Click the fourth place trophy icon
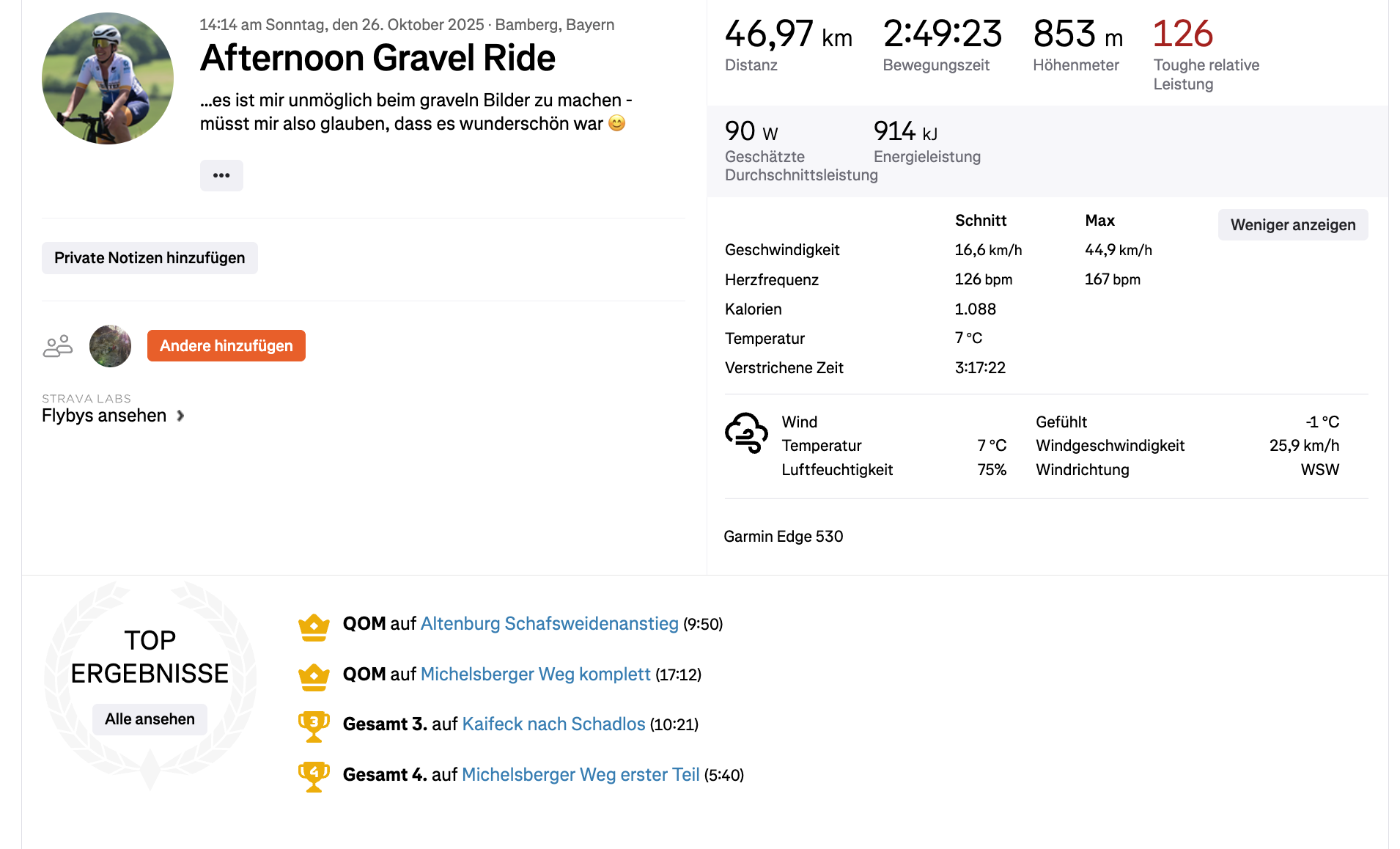 click(x=314, y=776)
